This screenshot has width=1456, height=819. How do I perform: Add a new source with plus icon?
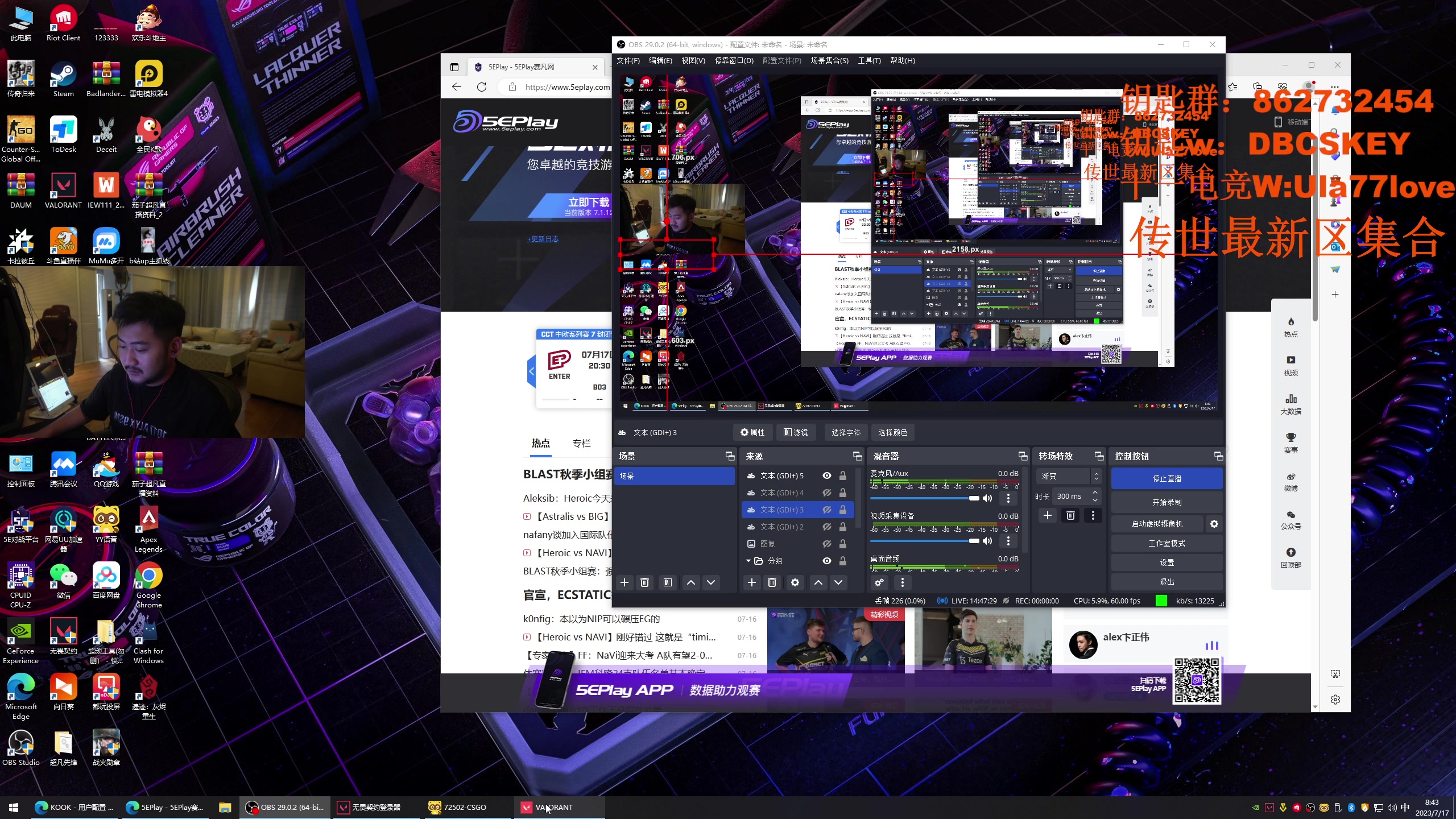coord(751,582)
